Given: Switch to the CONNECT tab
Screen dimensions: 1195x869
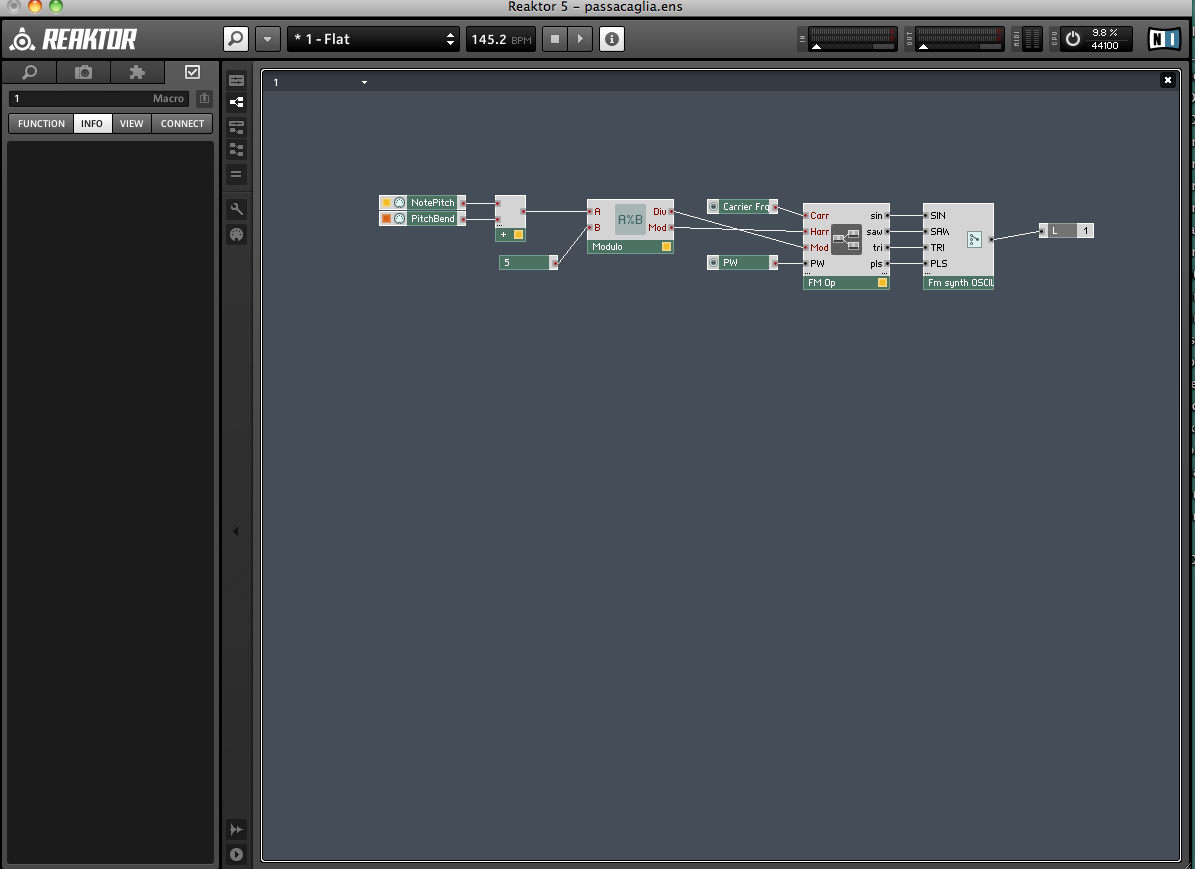Looking at the screenshot, I should 182,124.
